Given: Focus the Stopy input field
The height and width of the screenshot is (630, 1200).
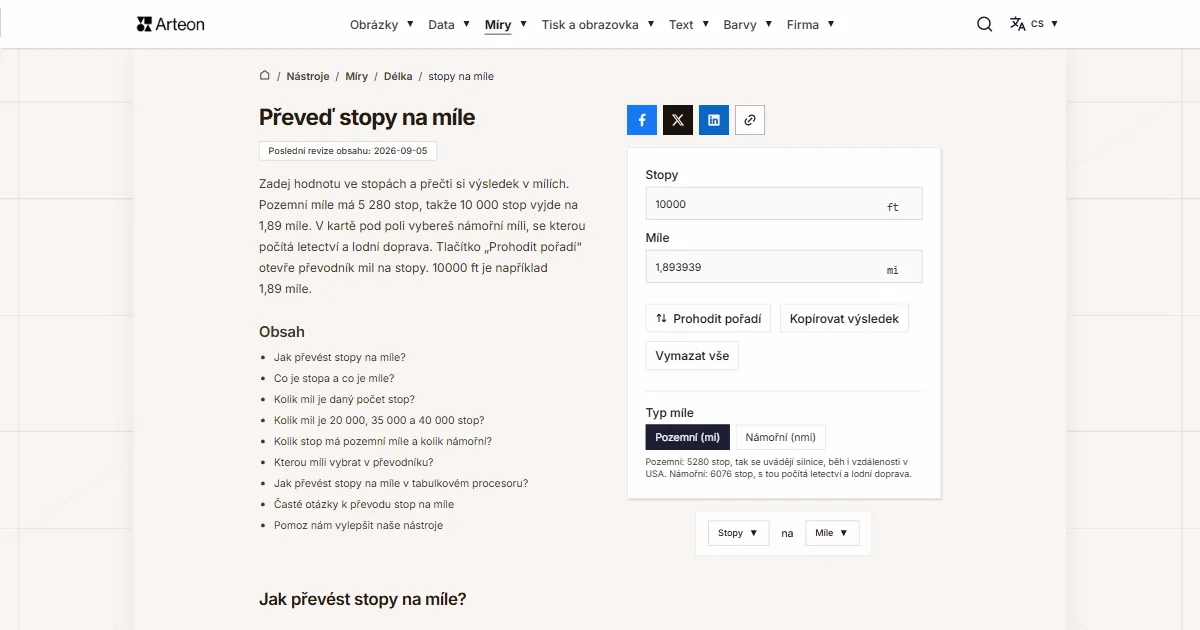Looking at the screenshot, I should [x=784, y=204].
